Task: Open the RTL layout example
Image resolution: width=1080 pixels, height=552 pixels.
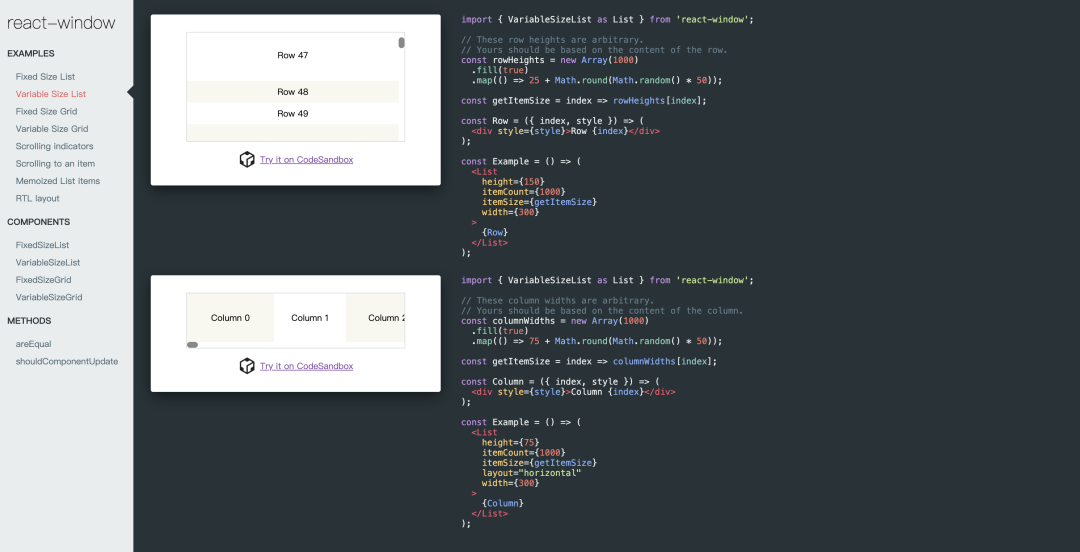Action: pos(37,198)
